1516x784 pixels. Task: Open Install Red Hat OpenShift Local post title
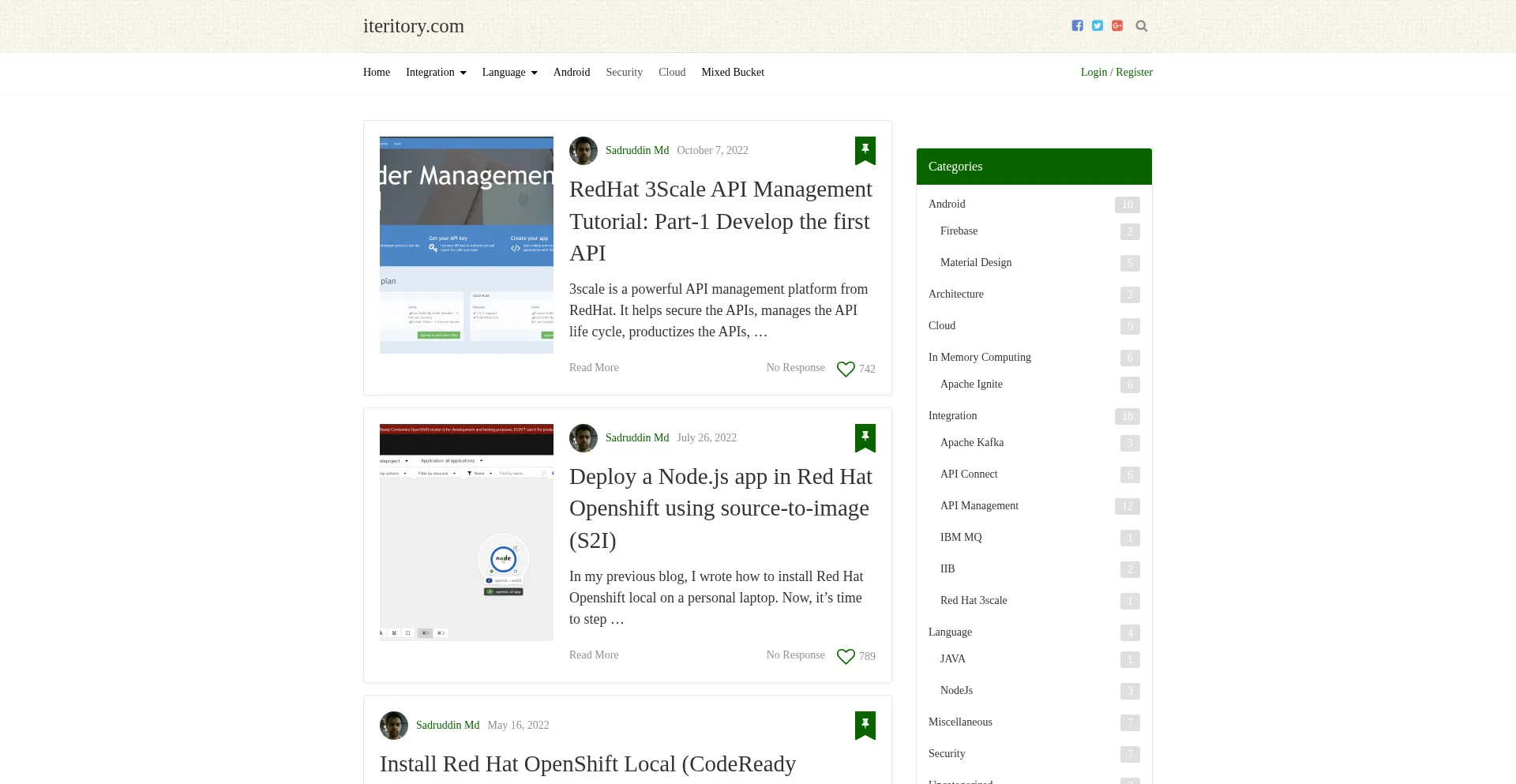tap(587, 764)
